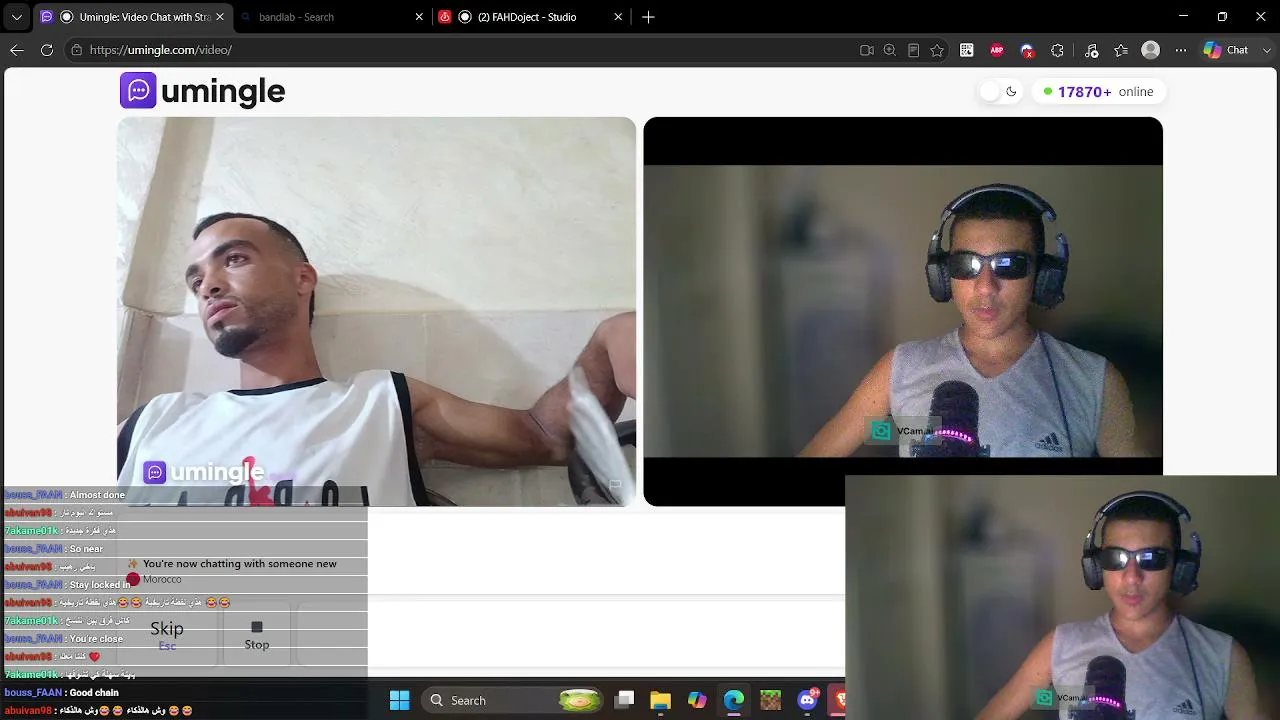Click the zoom magnifier icon in address bar
Screen dimensions: 1280x720
pyautogui.click(x=890, y=50)
